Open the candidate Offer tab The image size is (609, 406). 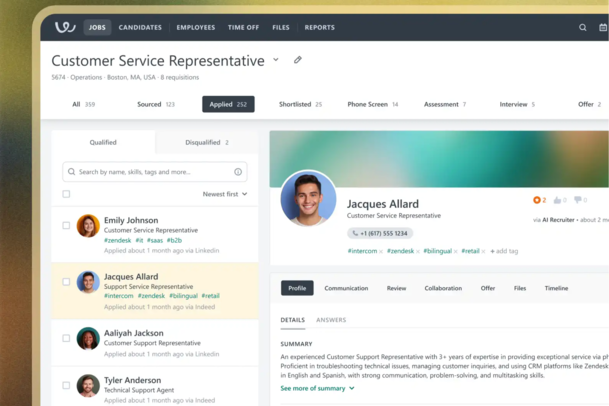coord(488,288)
